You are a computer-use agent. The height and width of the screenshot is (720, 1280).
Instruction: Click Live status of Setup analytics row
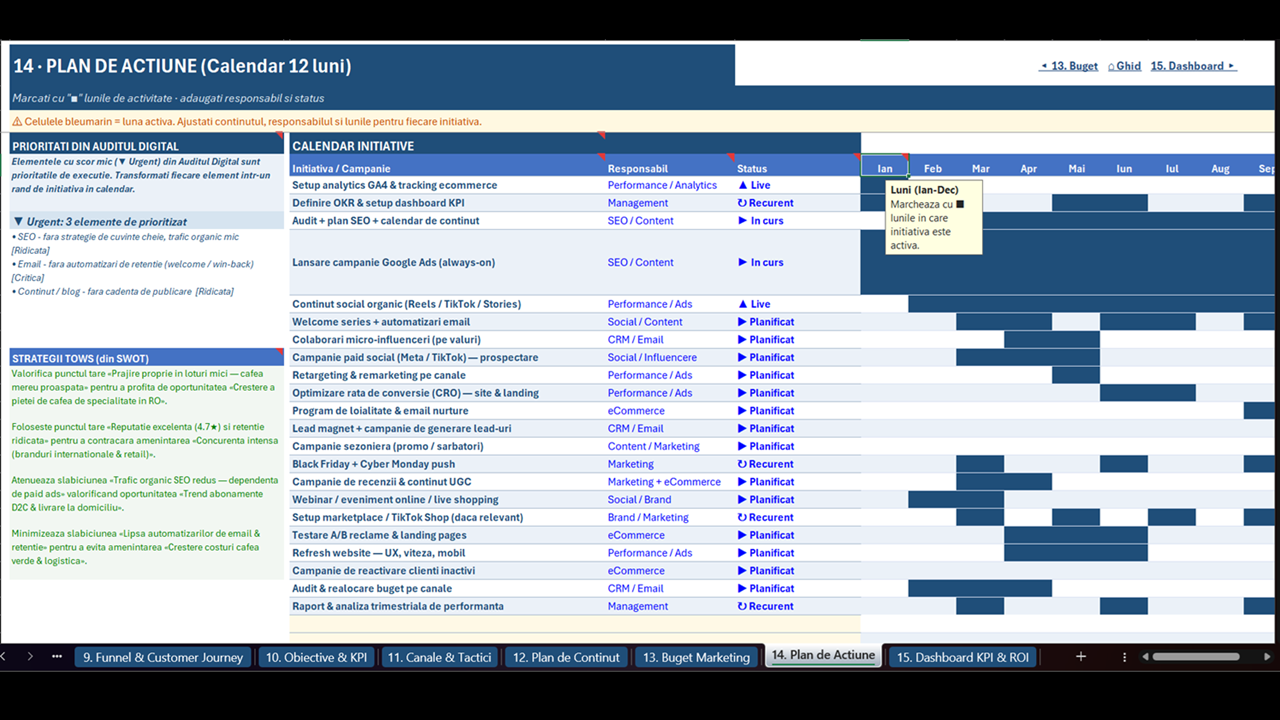click(797, 185)
